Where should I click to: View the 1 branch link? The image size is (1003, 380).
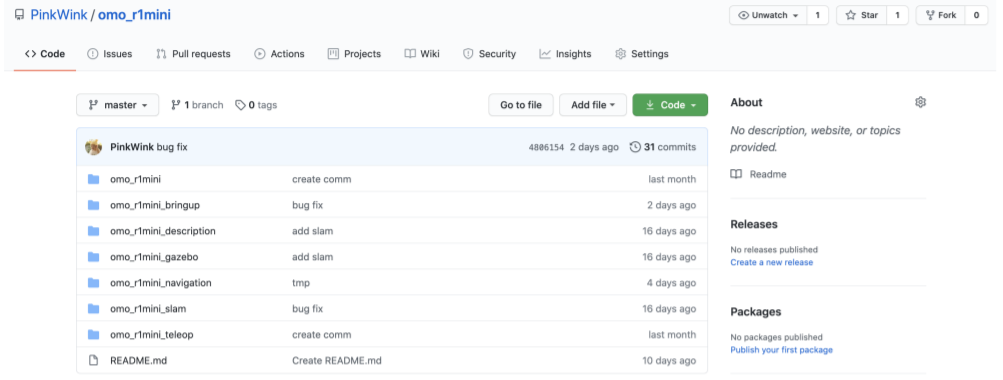point(197,105)
